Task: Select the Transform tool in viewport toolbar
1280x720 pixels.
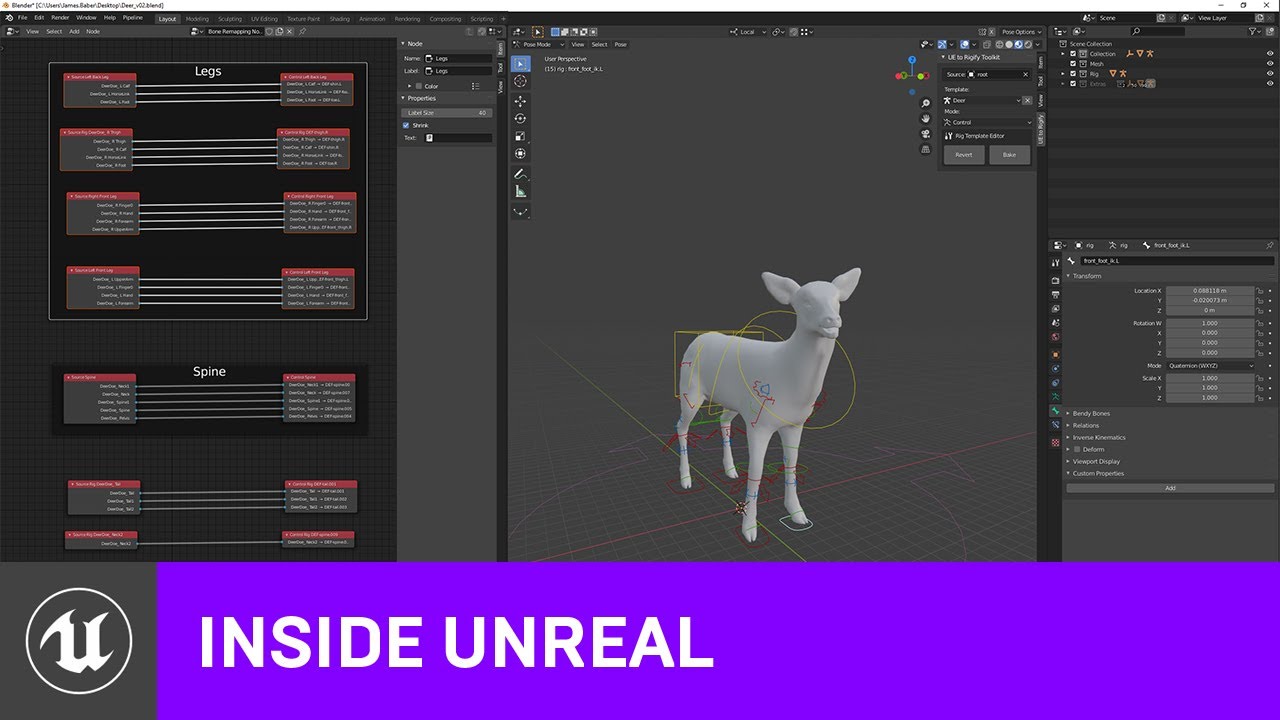Action: (x=520, y=153)
